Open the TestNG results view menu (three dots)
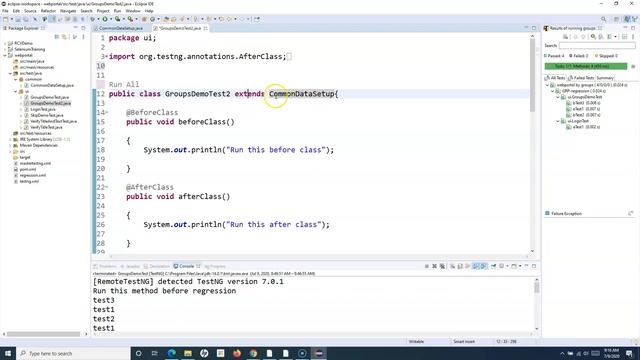 tap(633, 37)
